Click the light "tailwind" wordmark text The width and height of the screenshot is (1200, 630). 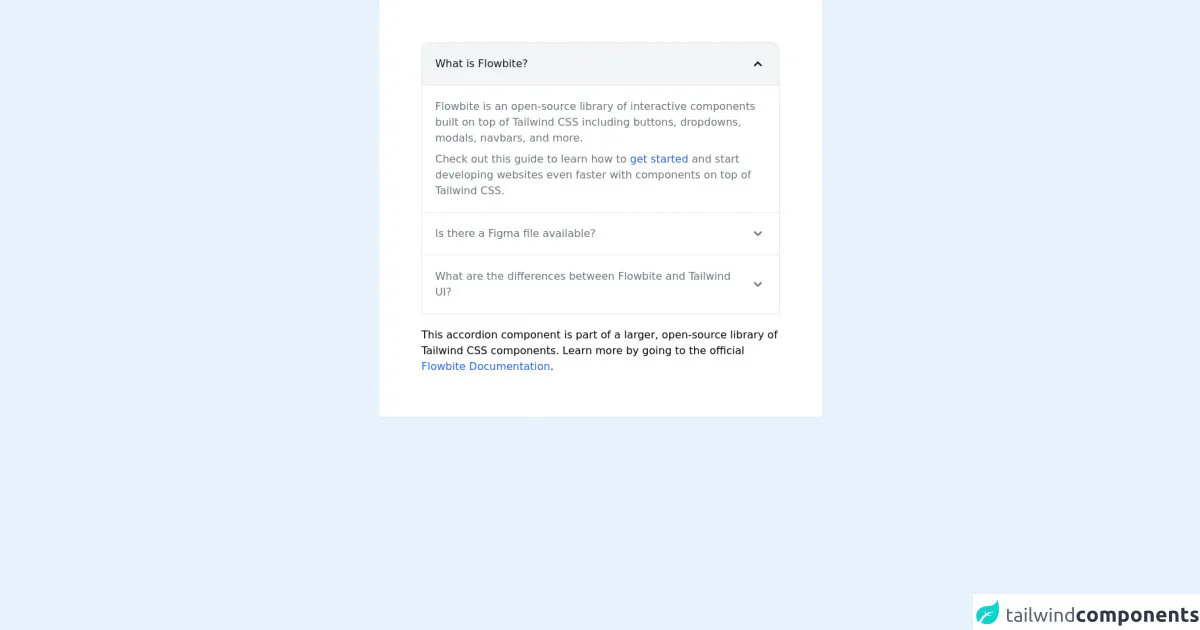(x=1040, y=614)
